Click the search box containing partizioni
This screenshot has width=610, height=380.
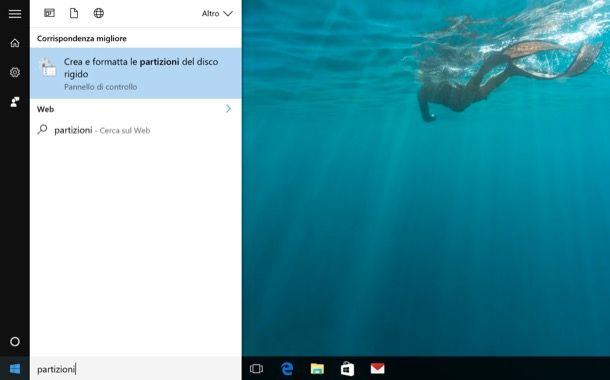tap(136, 369)
